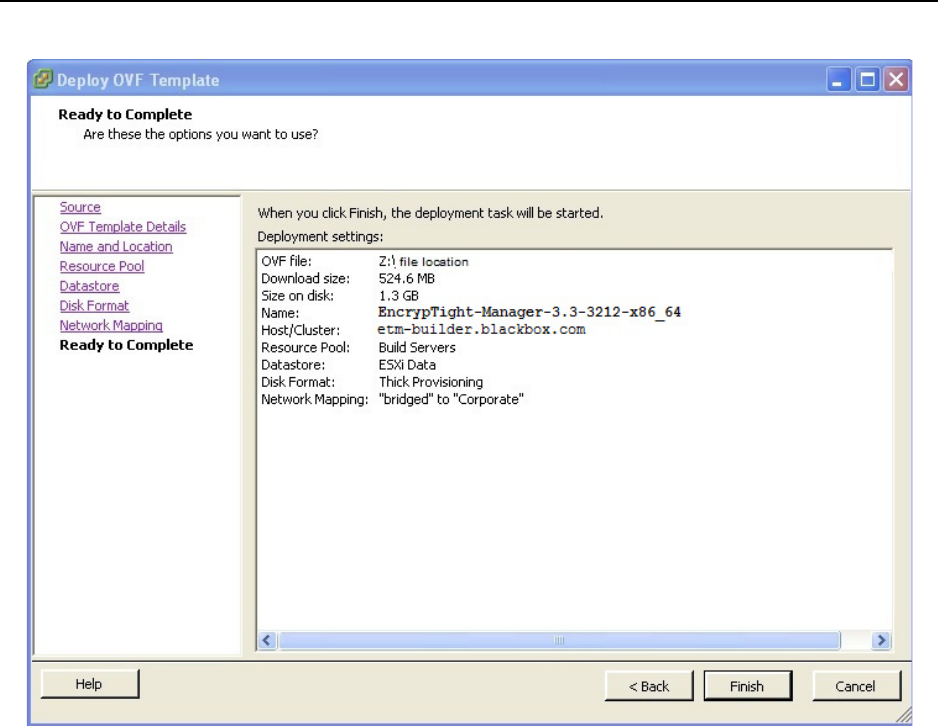Select the Resource Pool step link
This screenshot has width=938, height=726.
pyautogui.click(x=101, y=266)
